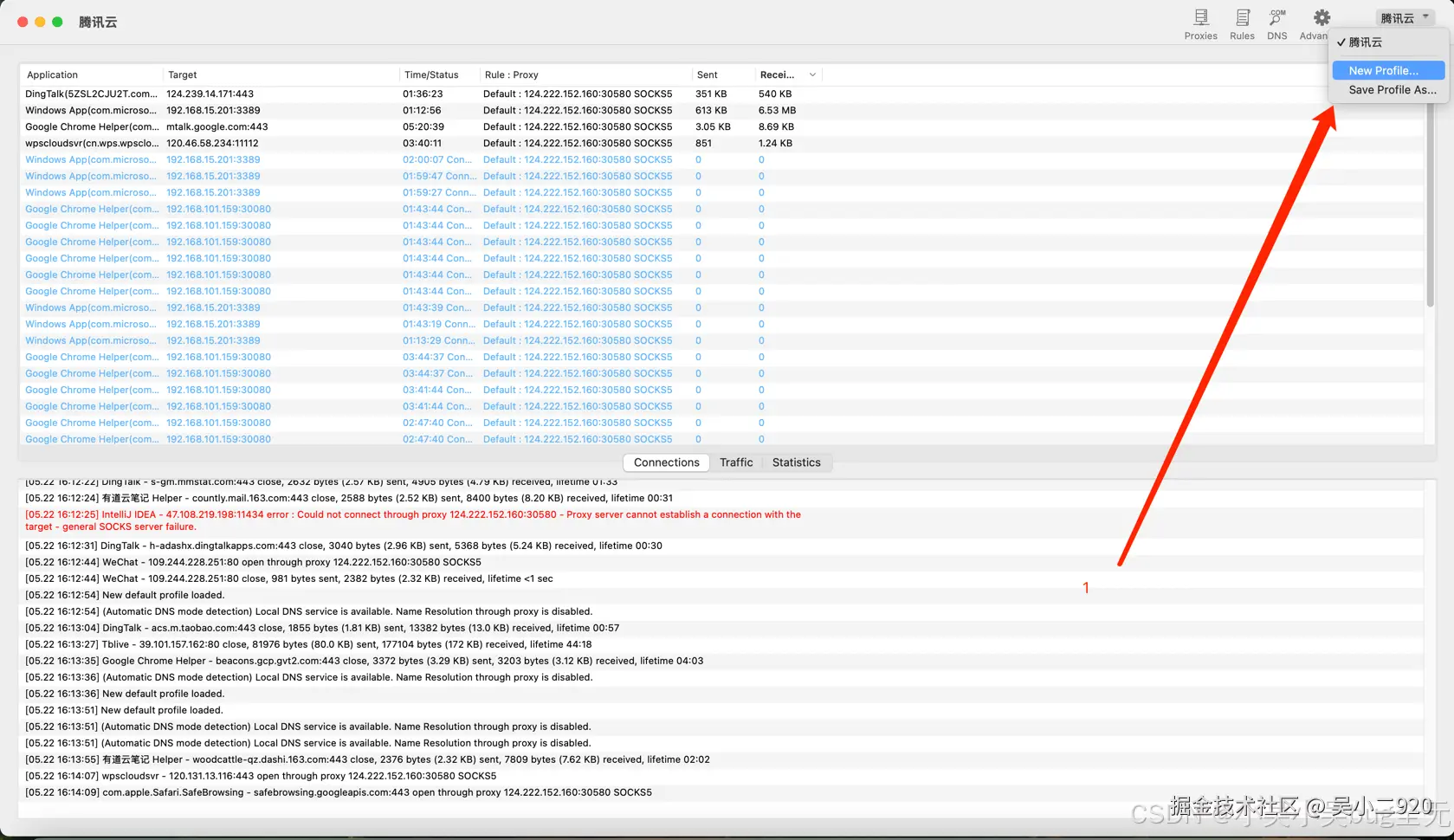Sort by the Target column header
The image size is (1454, 840).
[x=281, y=74]
